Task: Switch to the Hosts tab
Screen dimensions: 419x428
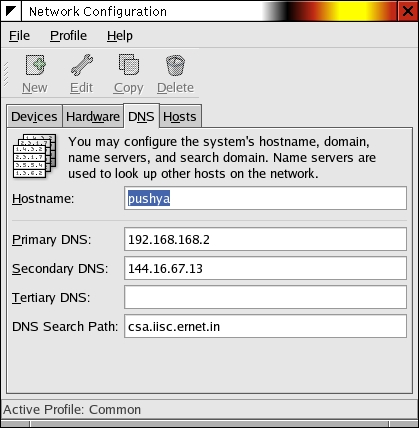Action: [180, 117]
